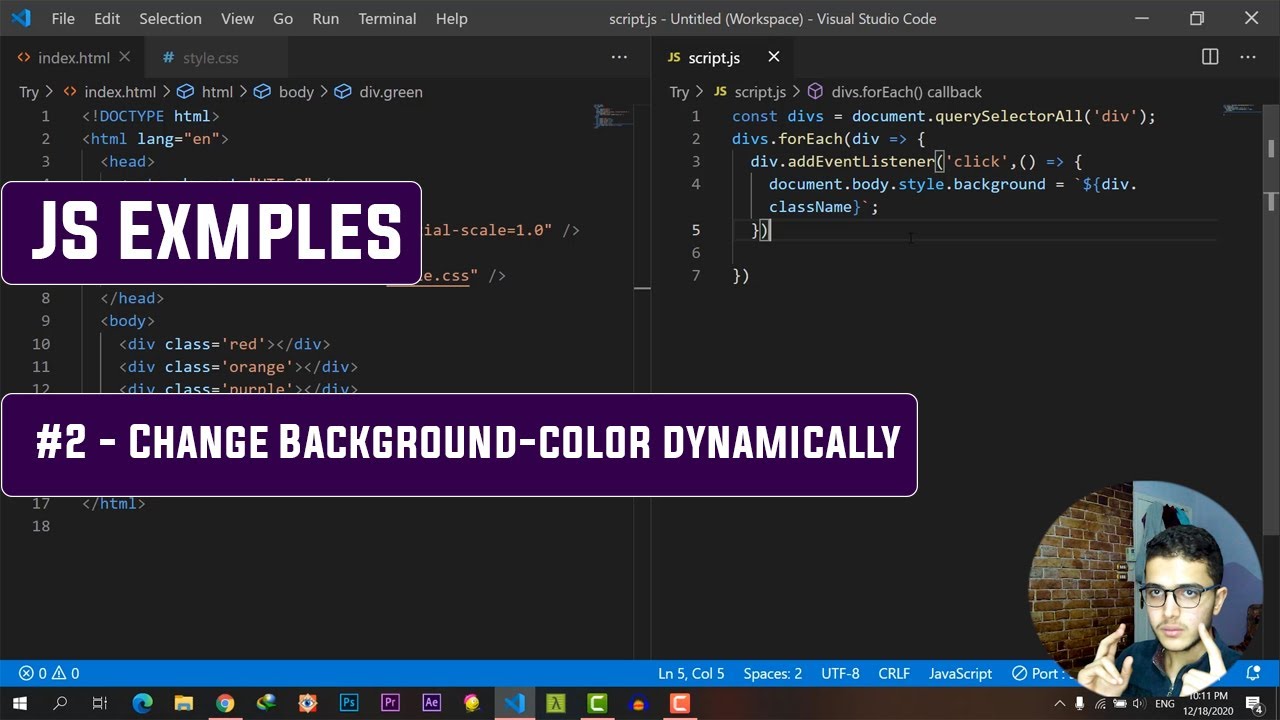Click class='orange' div line in index.html
The height and width of the screenshot is (720, 1280).
click(x=238, y=367)
